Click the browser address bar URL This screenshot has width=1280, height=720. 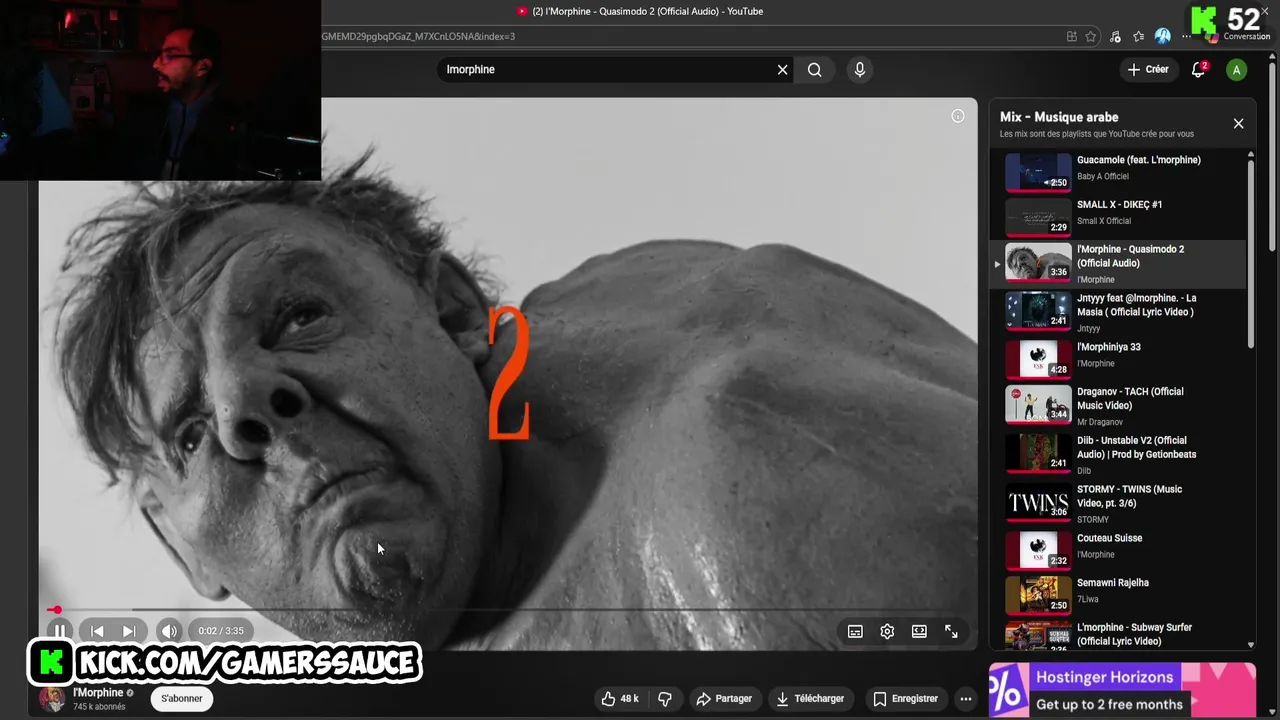point(418,36)
